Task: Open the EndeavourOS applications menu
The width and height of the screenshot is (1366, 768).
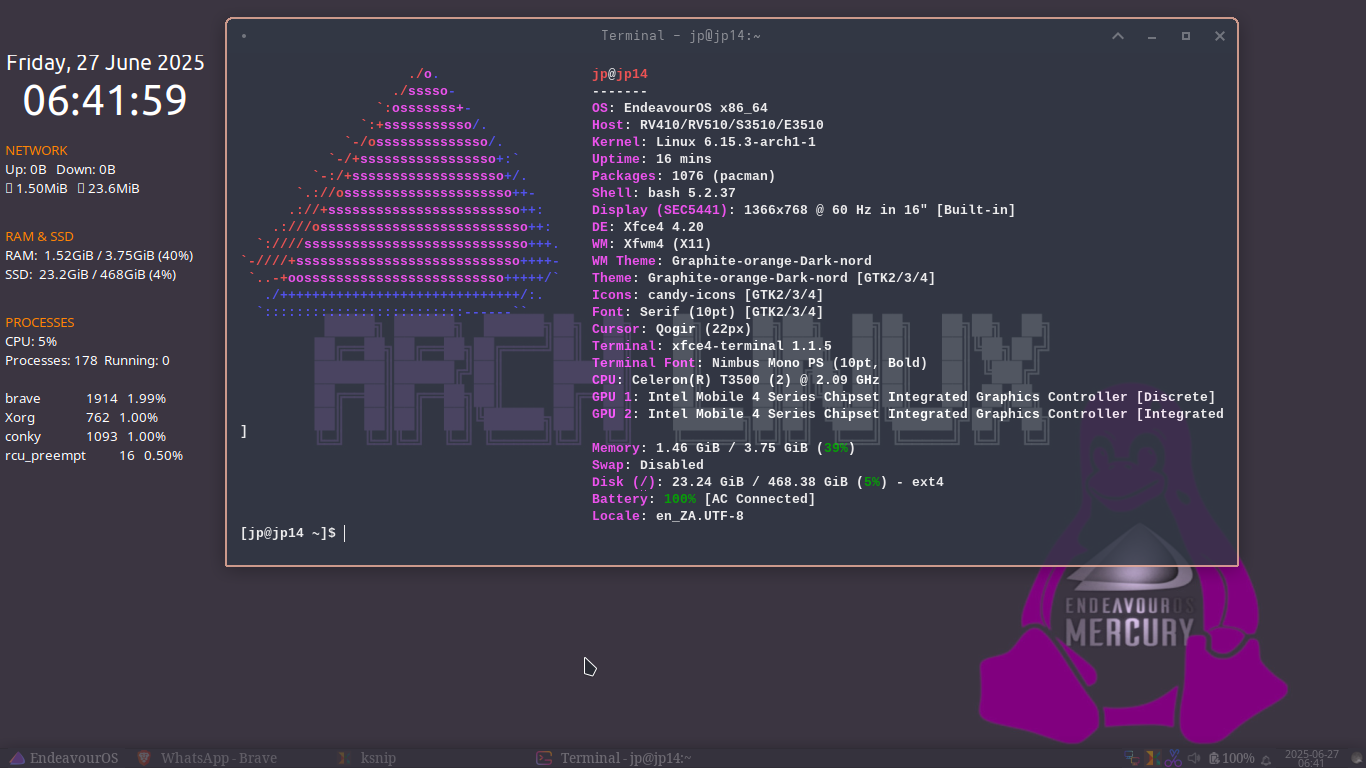Action: pyautogui.click(x=63, y=758)
